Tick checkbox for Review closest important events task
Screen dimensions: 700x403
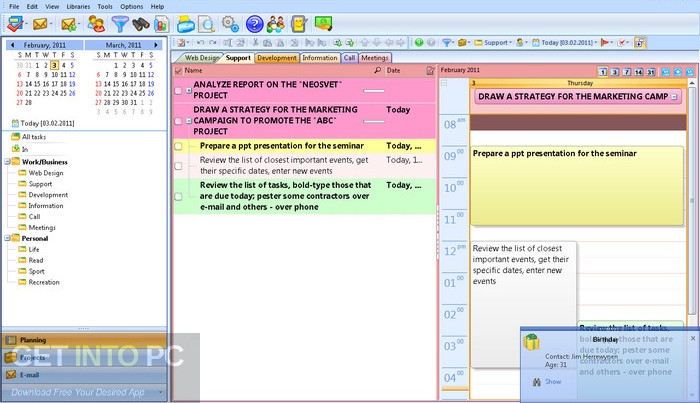tap(178, 166)
